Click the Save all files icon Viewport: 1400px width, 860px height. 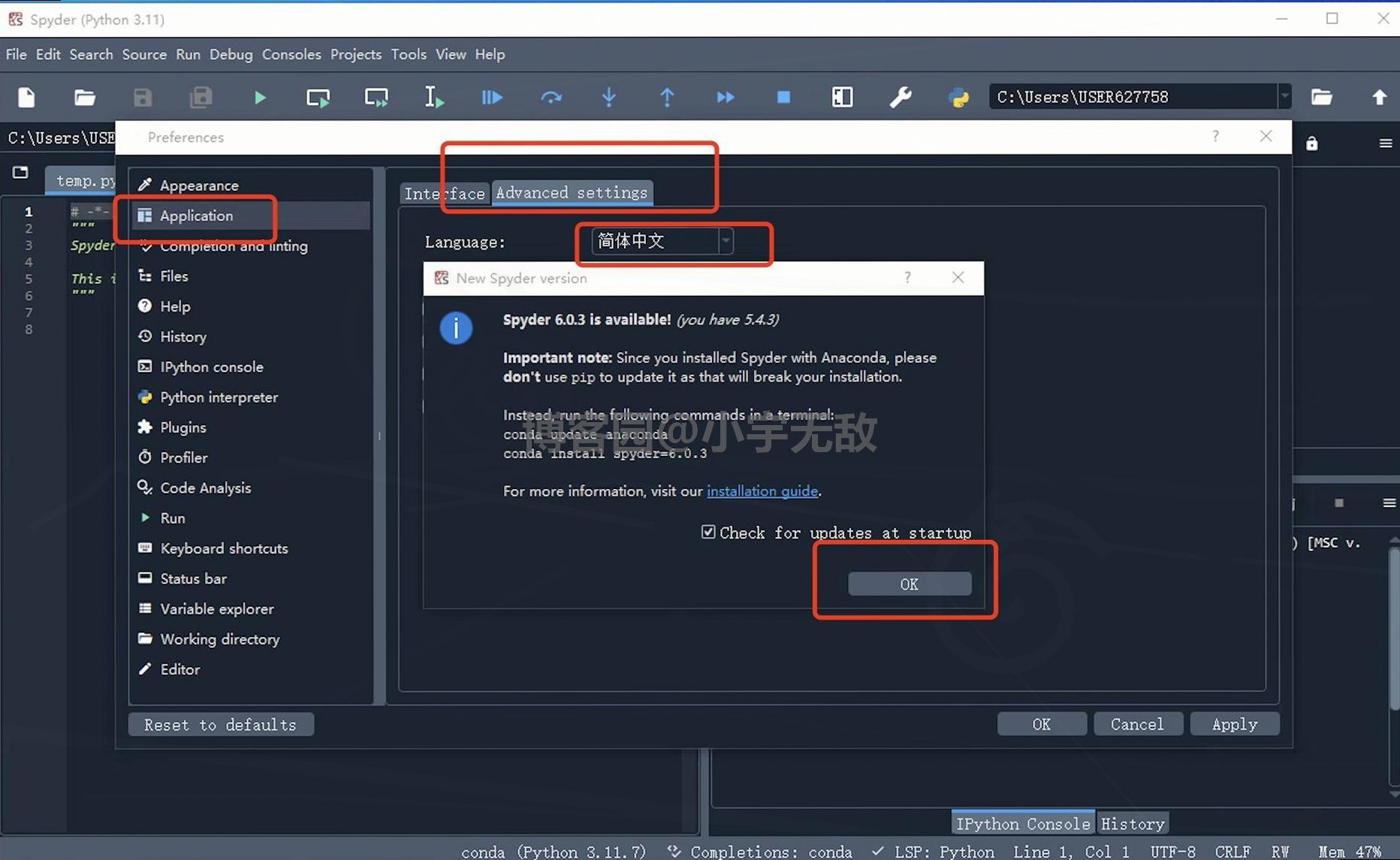coord(201,97)
